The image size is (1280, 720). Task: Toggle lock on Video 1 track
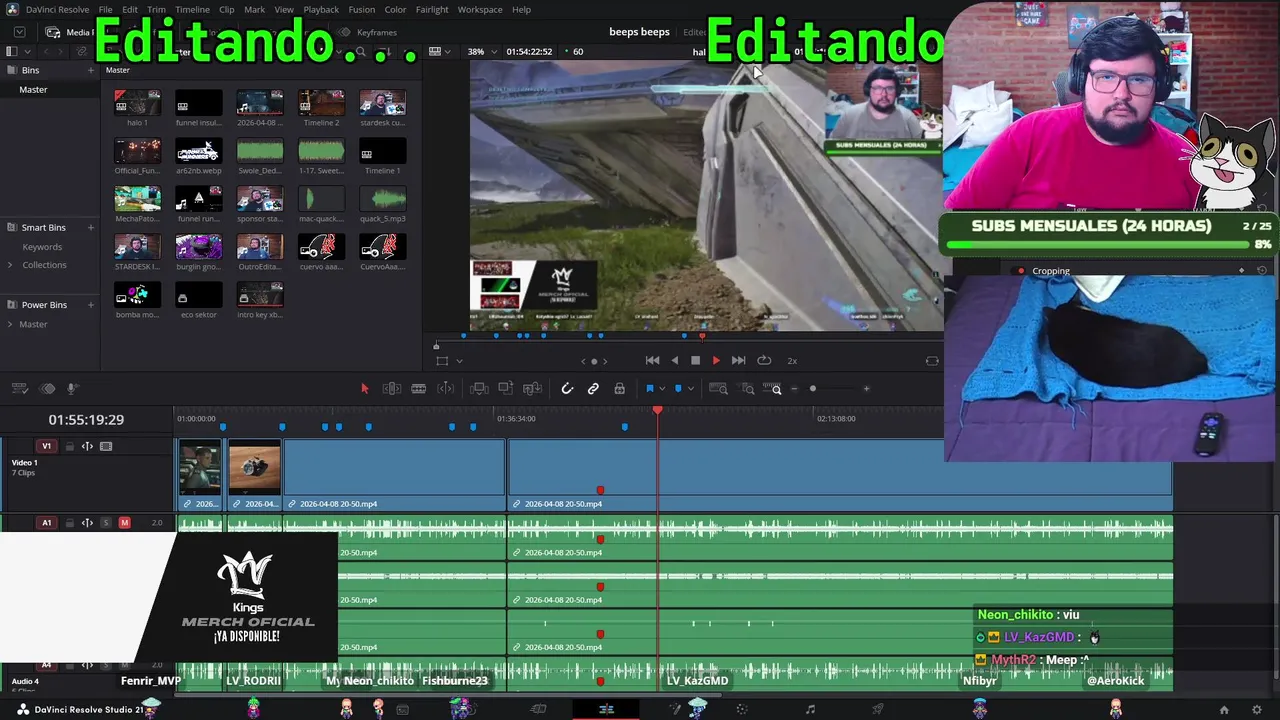pyautogui.click(x=70, y=446)
